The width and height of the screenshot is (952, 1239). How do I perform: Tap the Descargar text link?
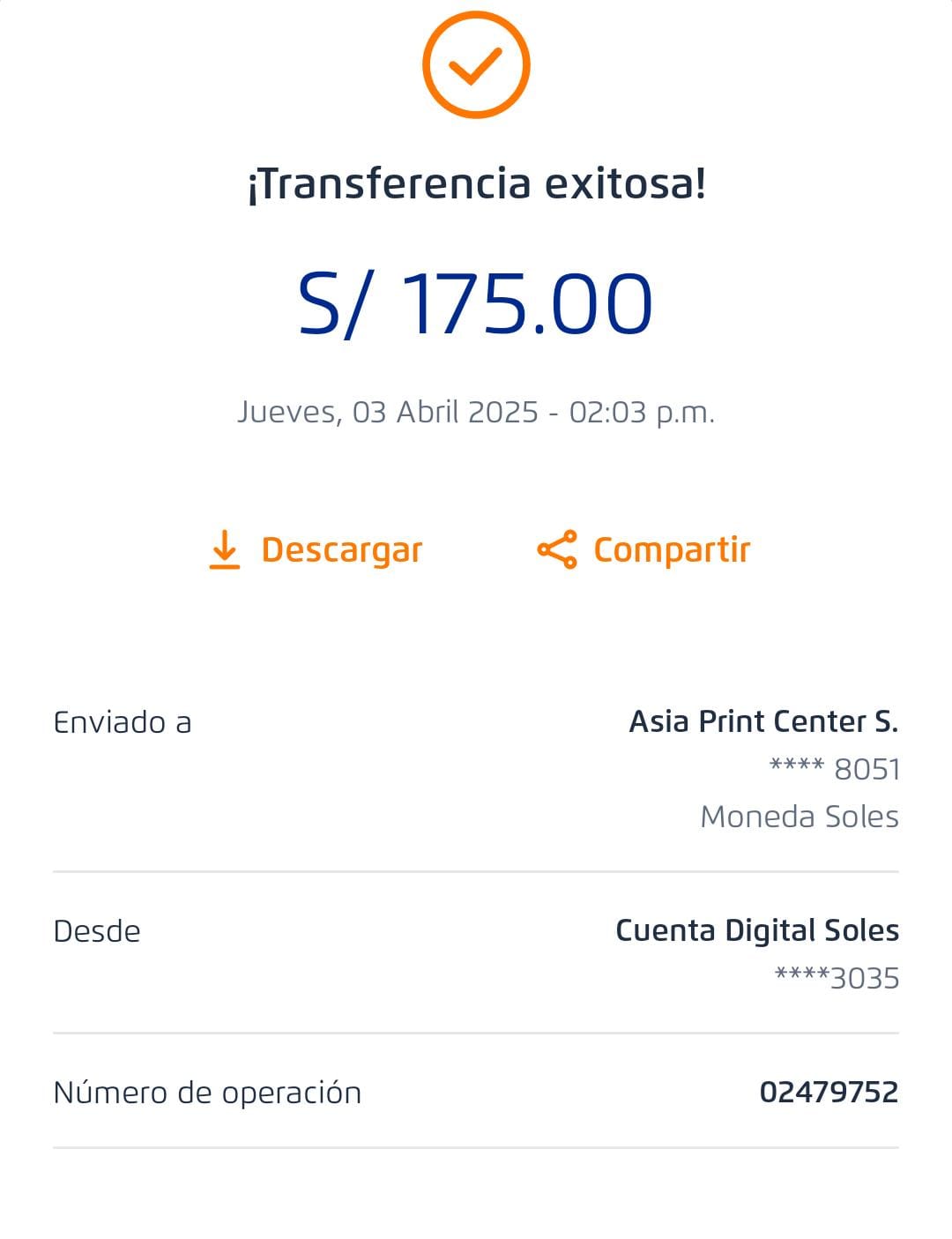[x=342, y=549]
